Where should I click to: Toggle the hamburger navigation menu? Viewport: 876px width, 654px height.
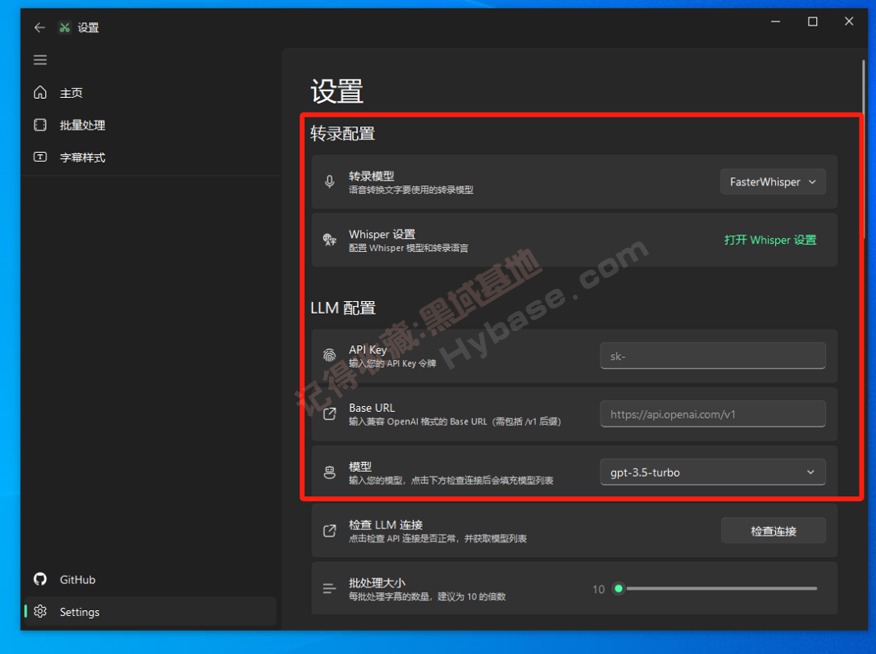point(40,60)
